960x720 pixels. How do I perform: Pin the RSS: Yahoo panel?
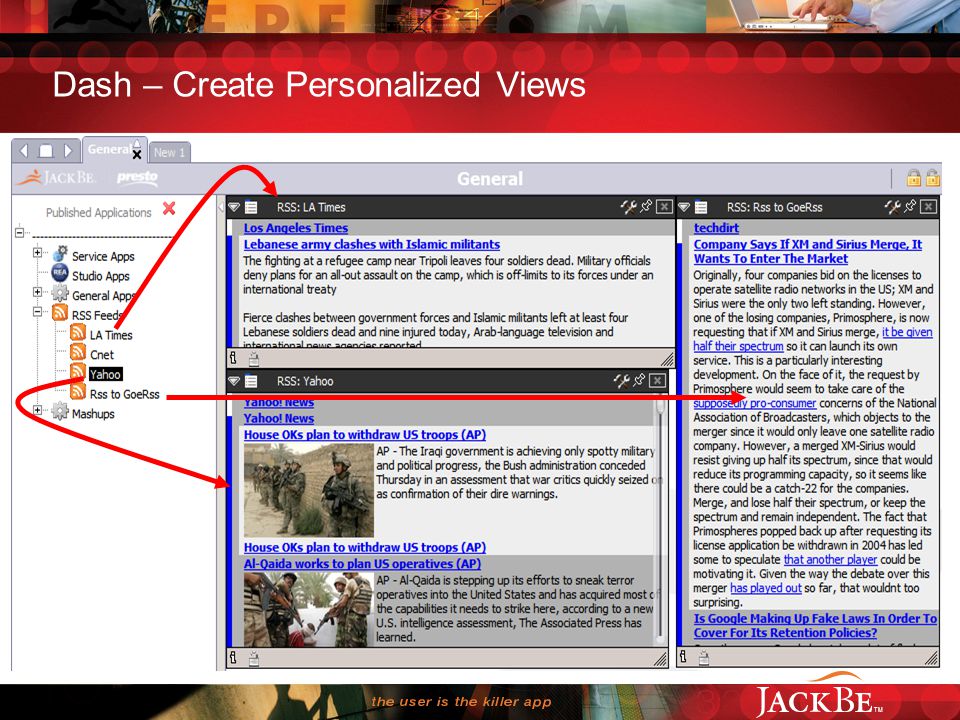639,380
